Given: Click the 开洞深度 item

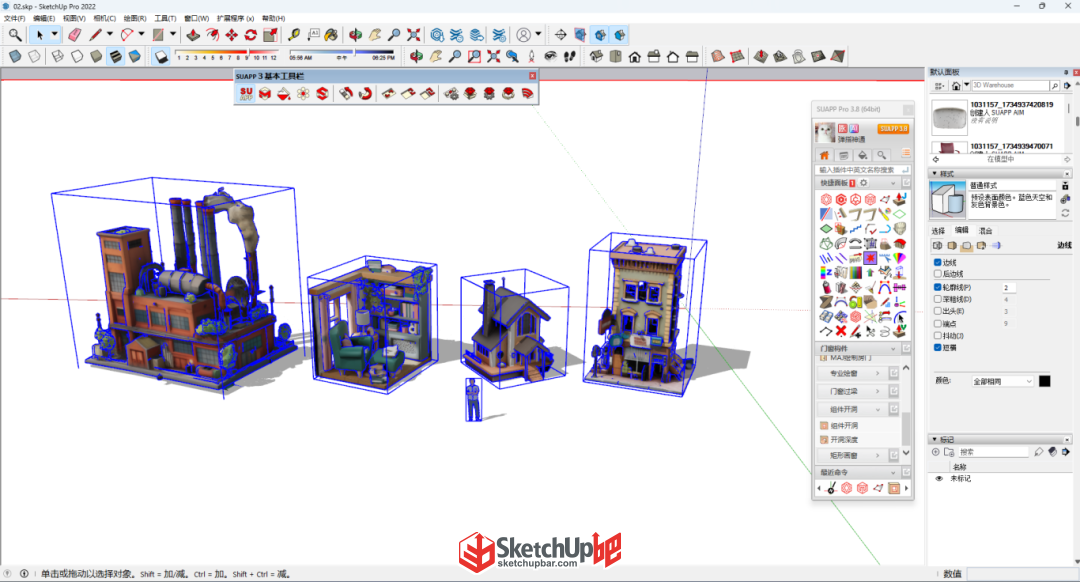Looking at the screenshot, I should (x=839, y=439).
